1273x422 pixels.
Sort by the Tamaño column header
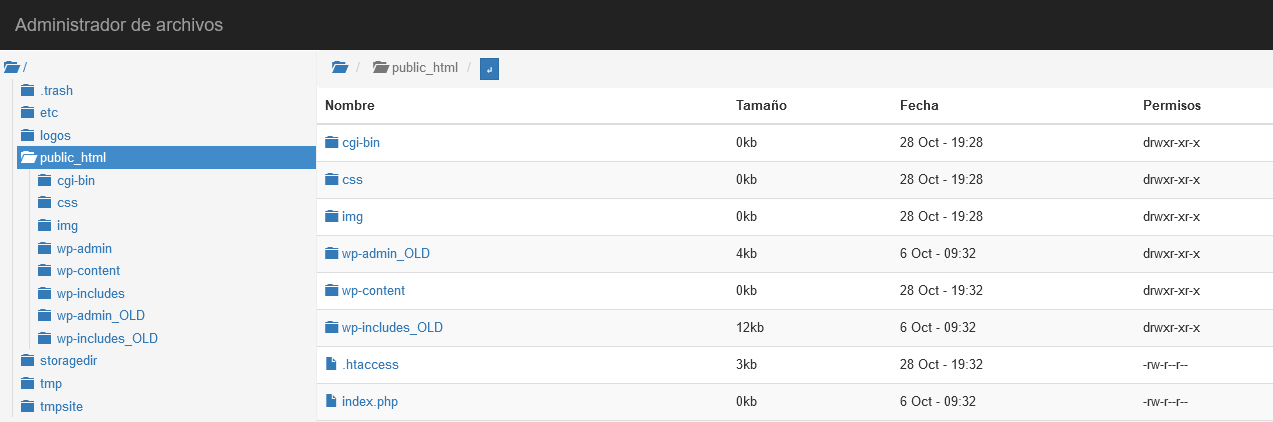[761, 106]
